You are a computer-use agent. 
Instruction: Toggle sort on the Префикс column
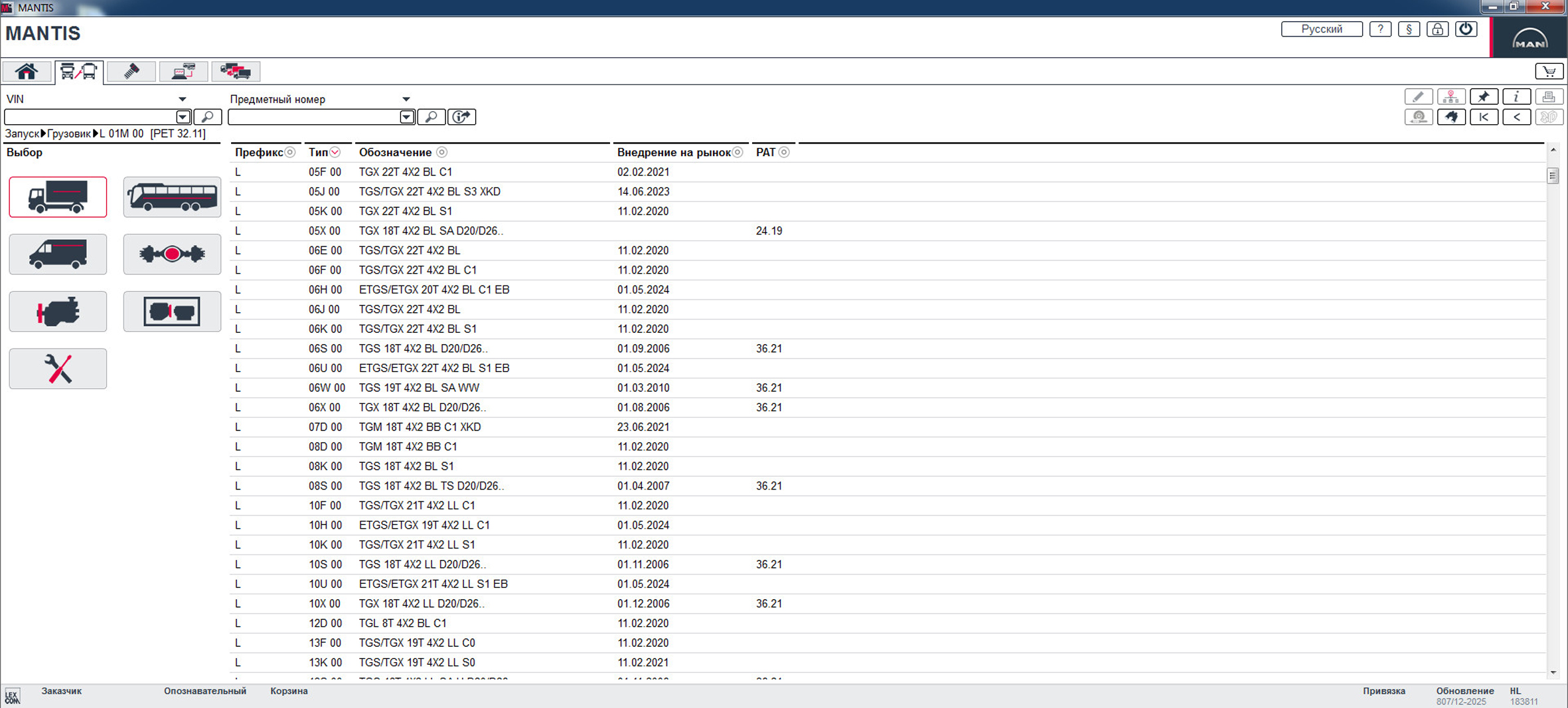click(290, 153)
